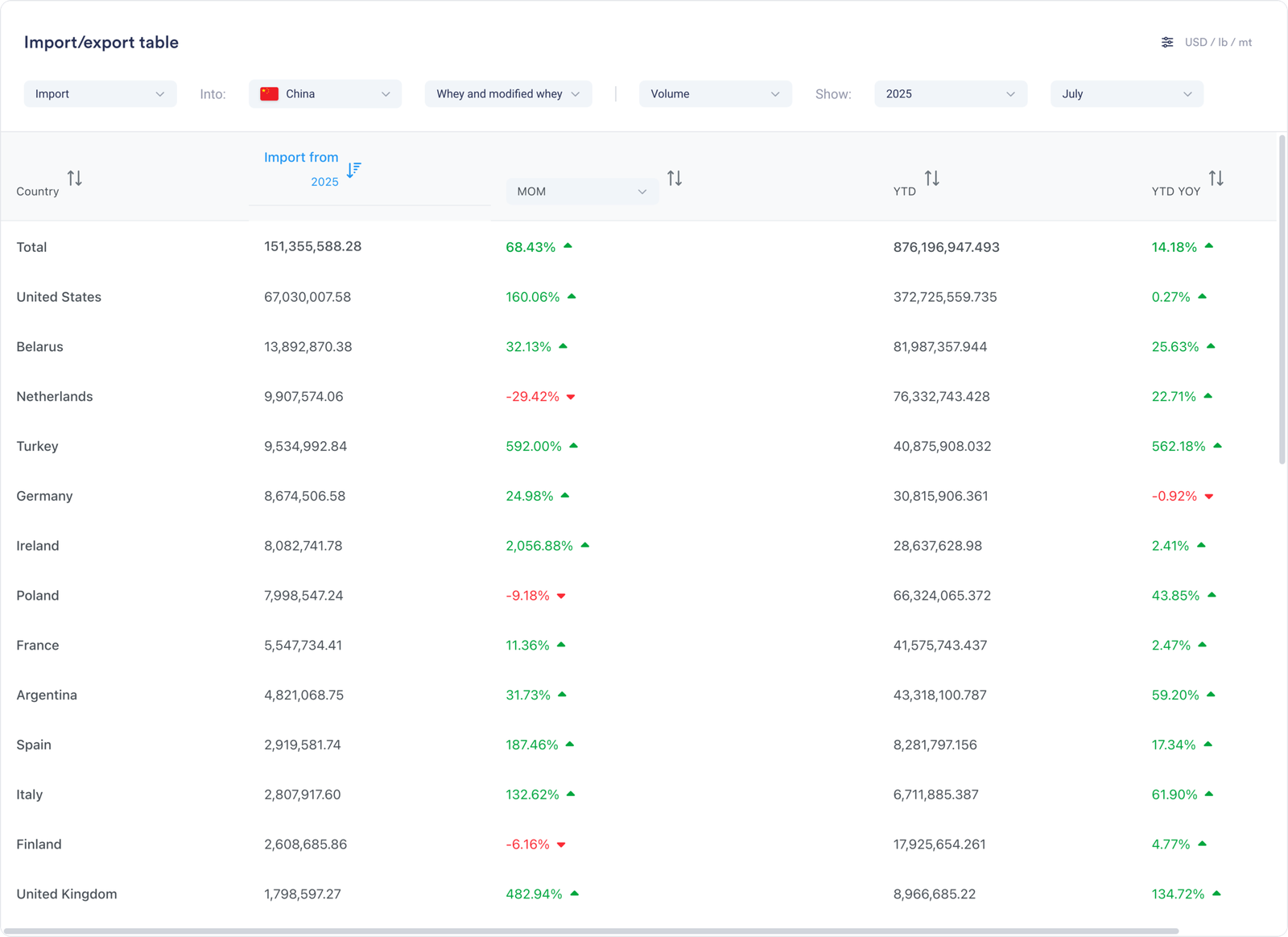
Task: Click the Import from descending sort icon
Action: click(x=353, y=170)
